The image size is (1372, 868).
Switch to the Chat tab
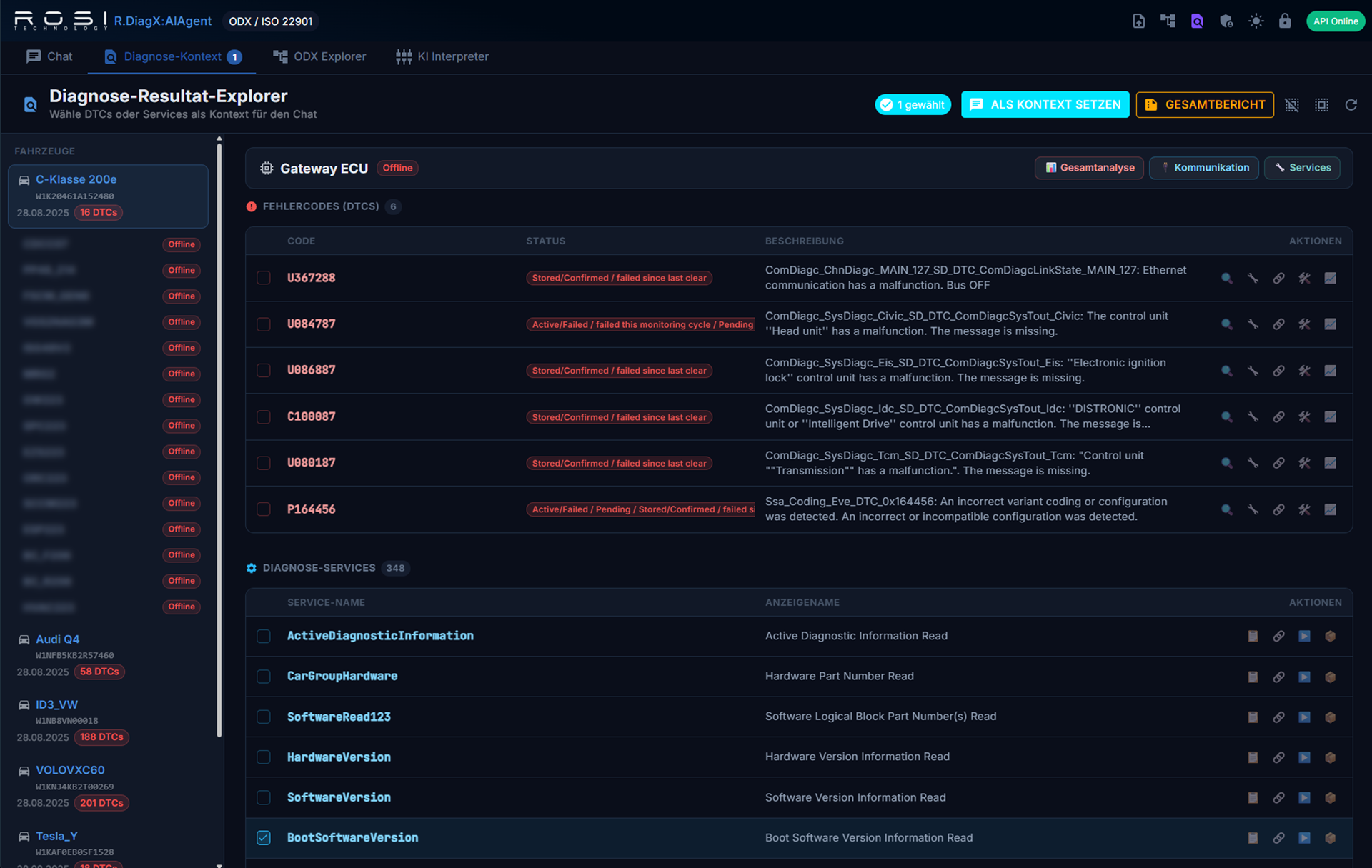pos(49,56)
